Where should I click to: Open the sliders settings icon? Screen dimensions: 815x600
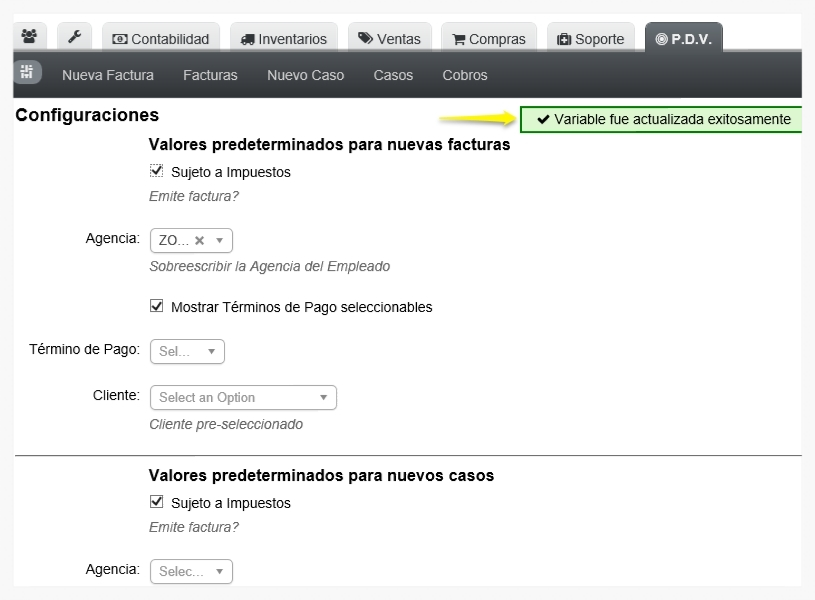[x=27, y=72]
